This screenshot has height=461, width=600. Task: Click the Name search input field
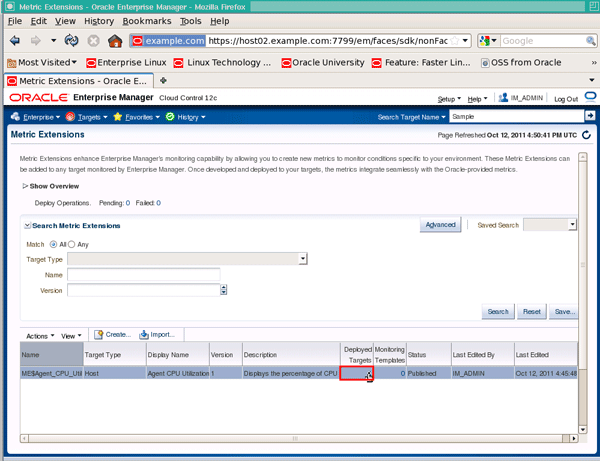[144, 274]
